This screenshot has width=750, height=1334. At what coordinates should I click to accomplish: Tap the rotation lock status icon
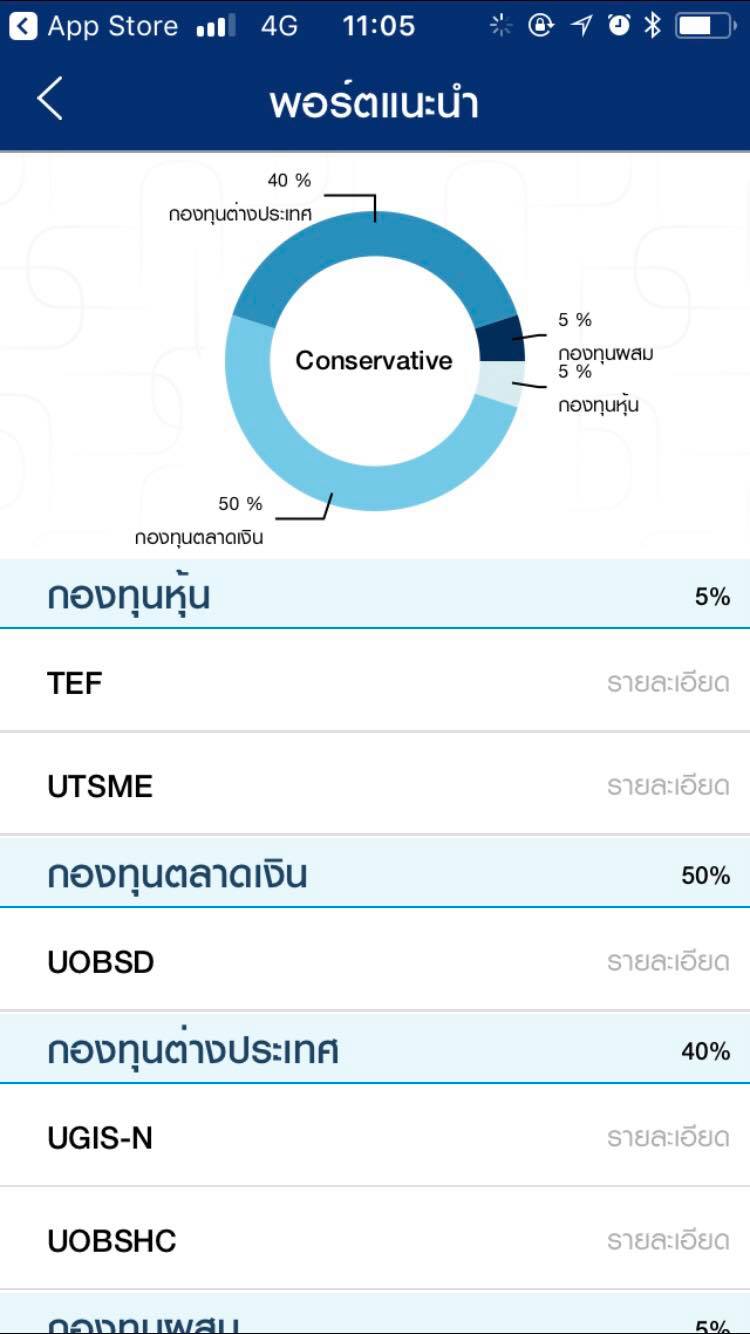point(541,26)
